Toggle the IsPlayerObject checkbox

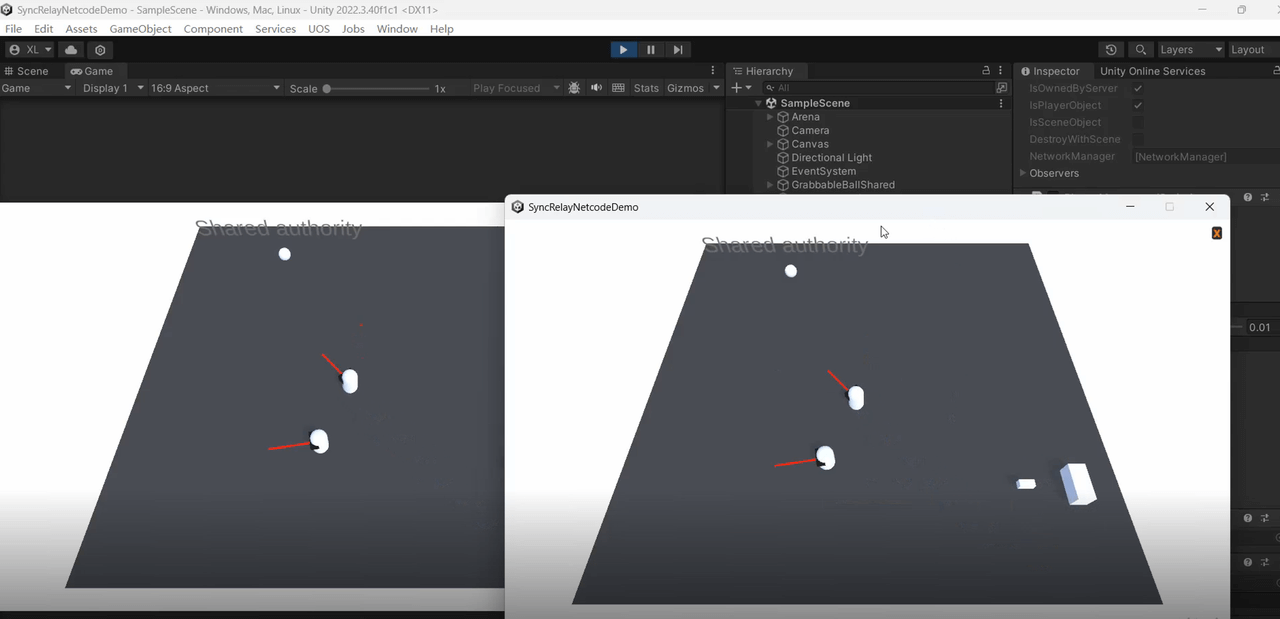[1138, 106]
